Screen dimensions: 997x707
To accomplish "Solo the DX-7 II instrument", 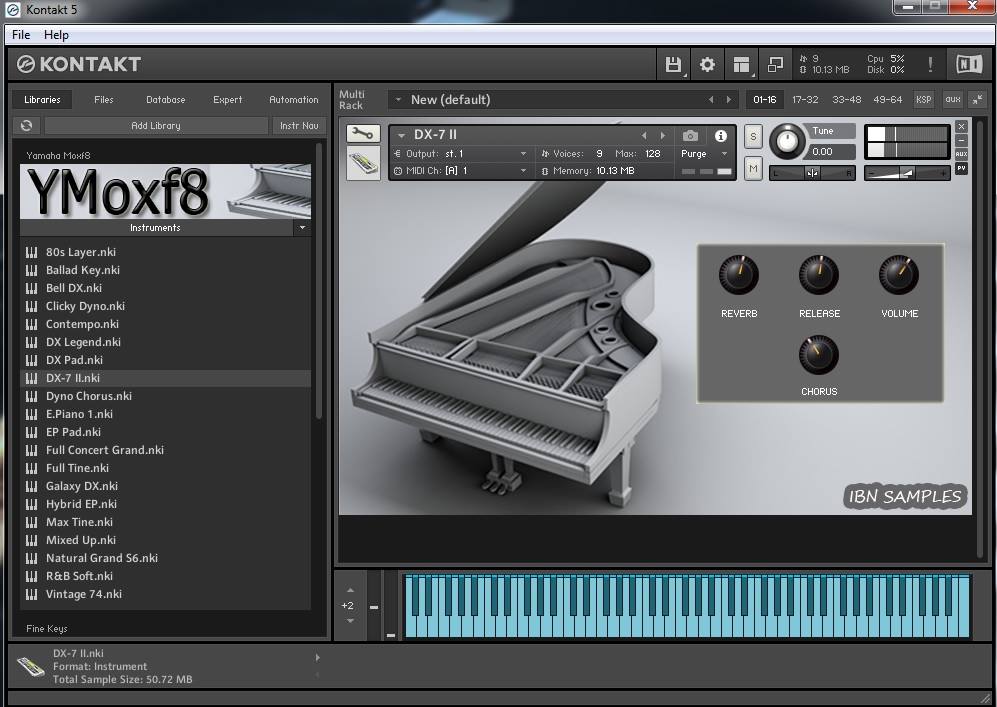I will [x=753, y=136].
